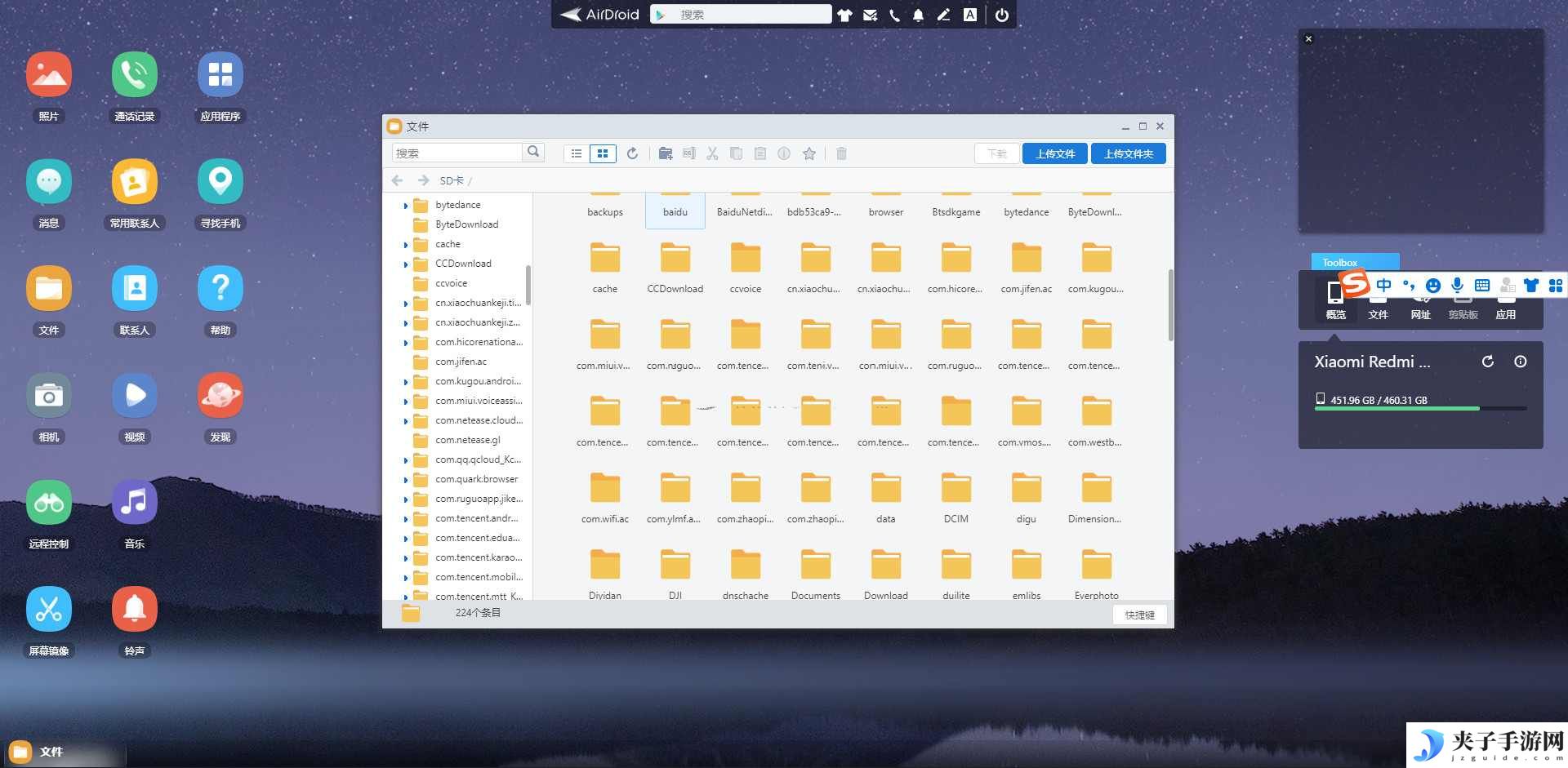The width and height of the screenshot is (1568, 768).
Task: Open the 应用程序 apps icon
Action: click(220, 75)
